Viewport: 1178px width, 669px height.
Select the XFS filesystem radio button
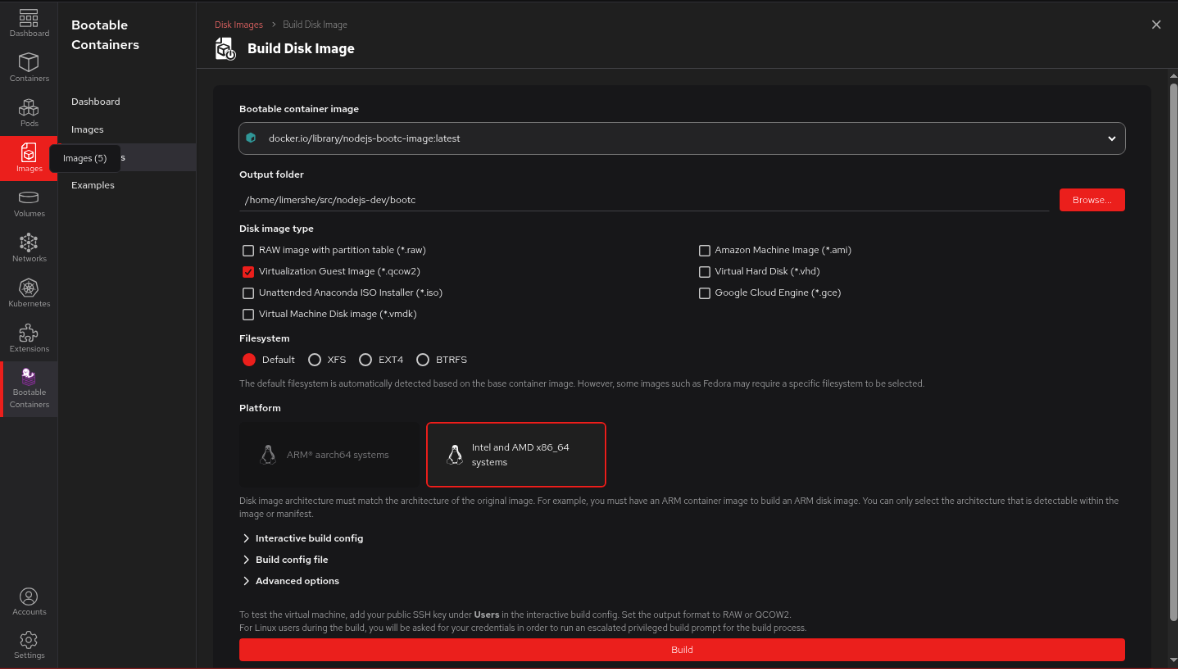pos(315,360)
